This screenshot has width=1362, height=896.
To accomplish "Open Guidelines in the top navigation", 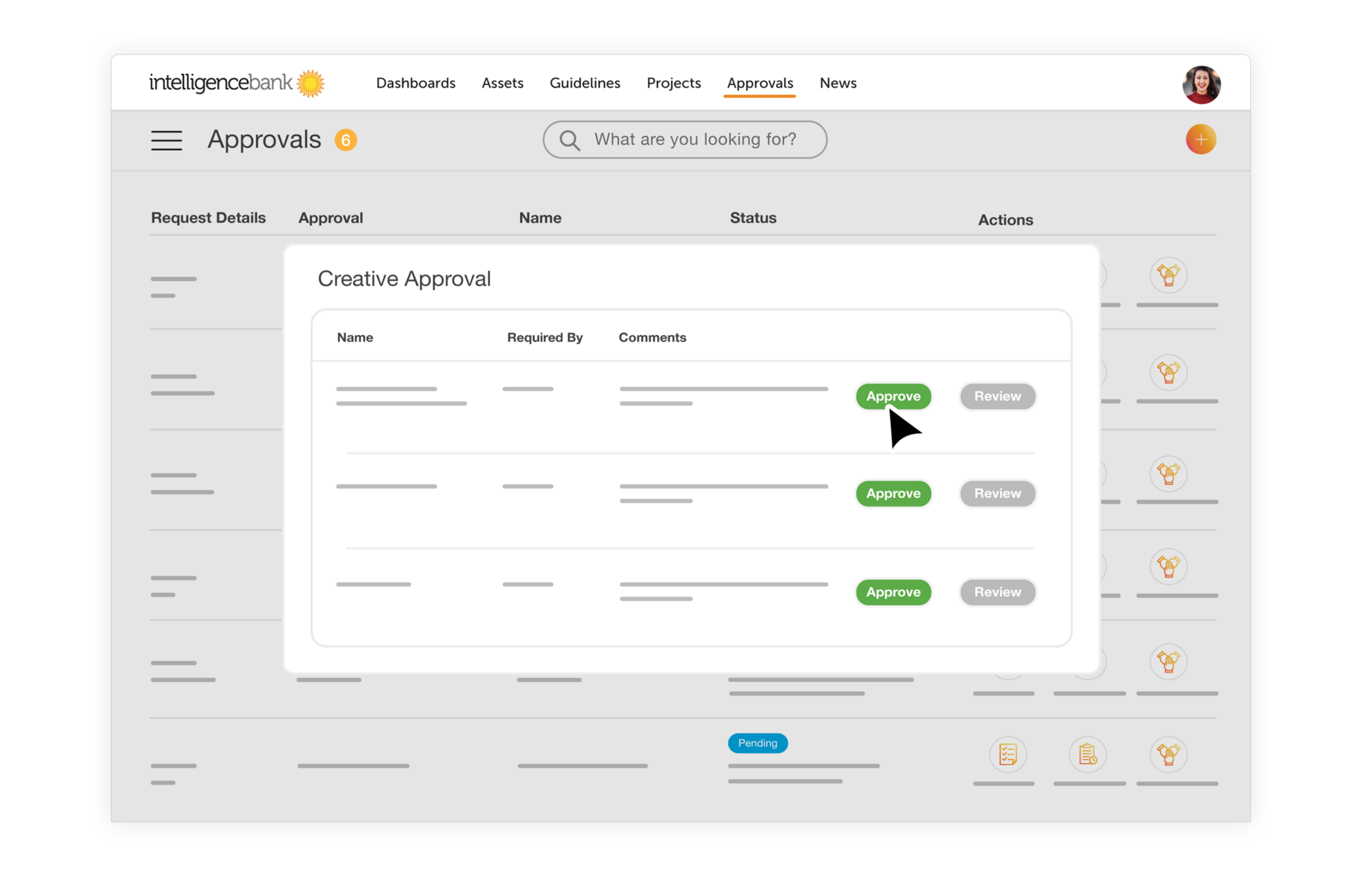I will point(585,83).
